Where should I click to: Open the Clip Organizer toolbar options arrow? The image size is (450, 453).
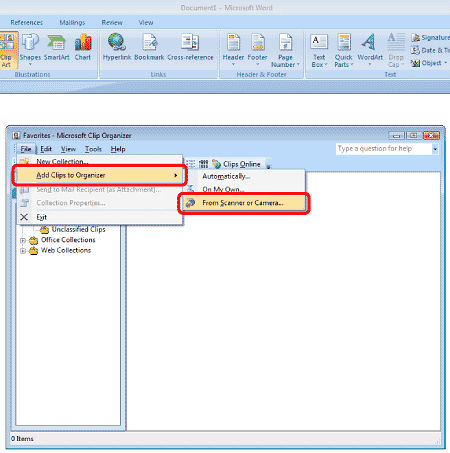coord(268,165)
